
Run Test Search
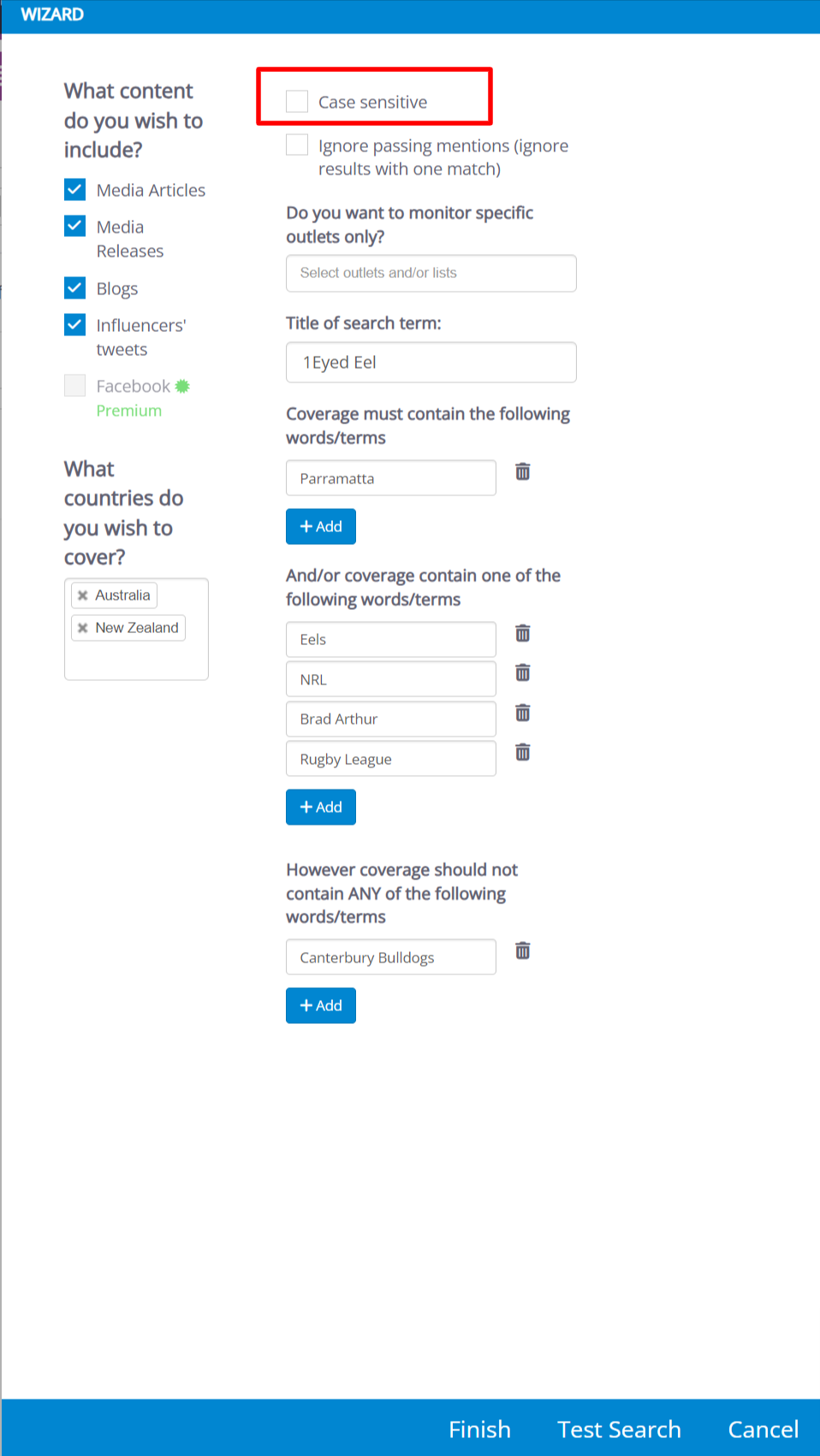point(619,1429)
